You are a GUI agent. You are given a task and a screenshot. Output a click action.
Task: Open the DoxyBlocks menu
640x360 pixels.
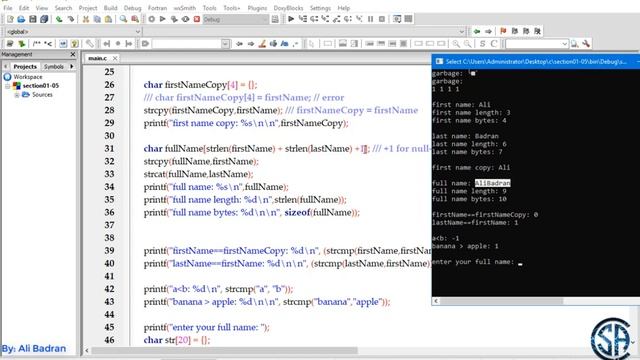pos(288,8)
